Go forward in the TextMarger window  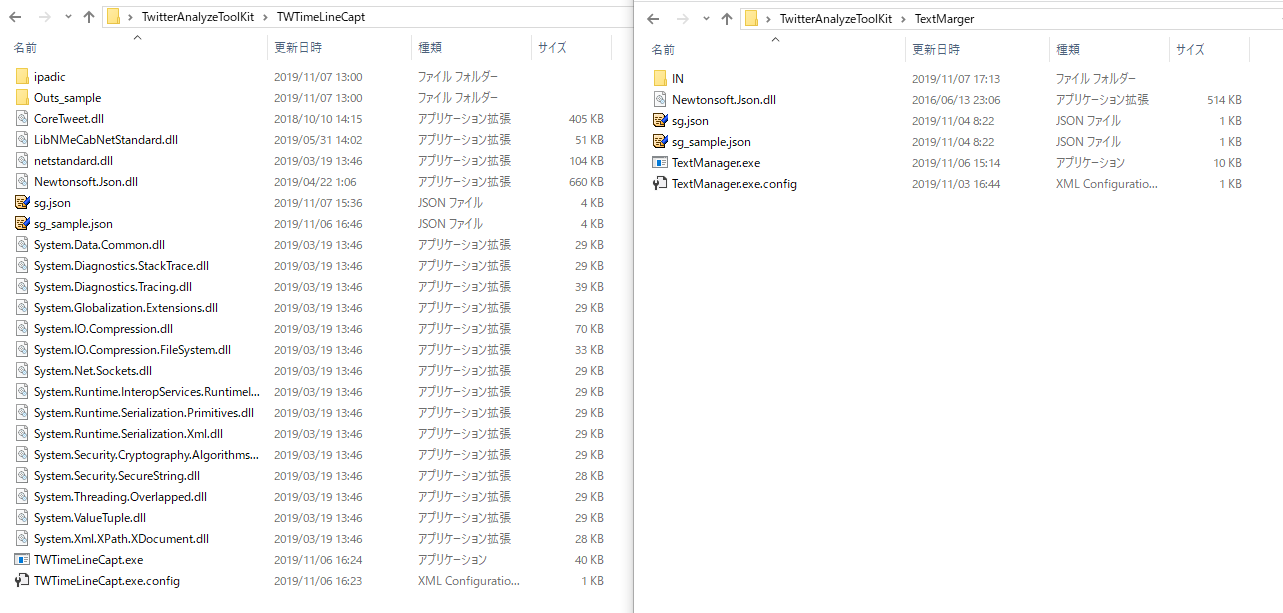[x=682, y=18]
